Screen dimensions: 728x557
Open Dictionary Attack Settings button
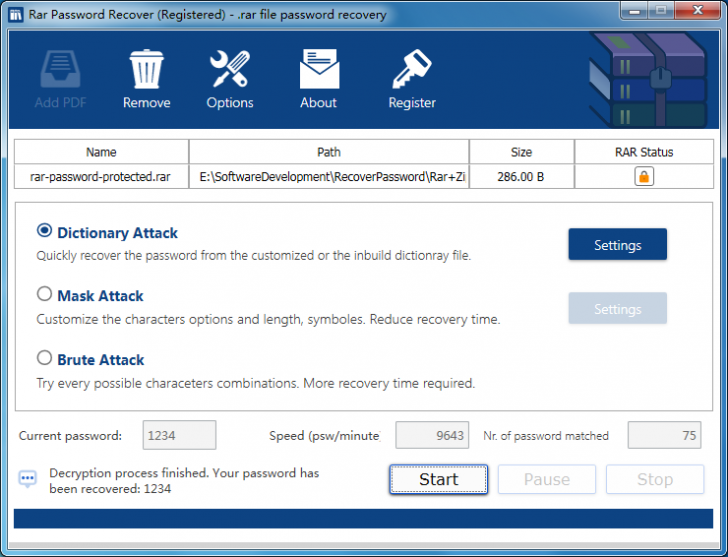point(618,244)
